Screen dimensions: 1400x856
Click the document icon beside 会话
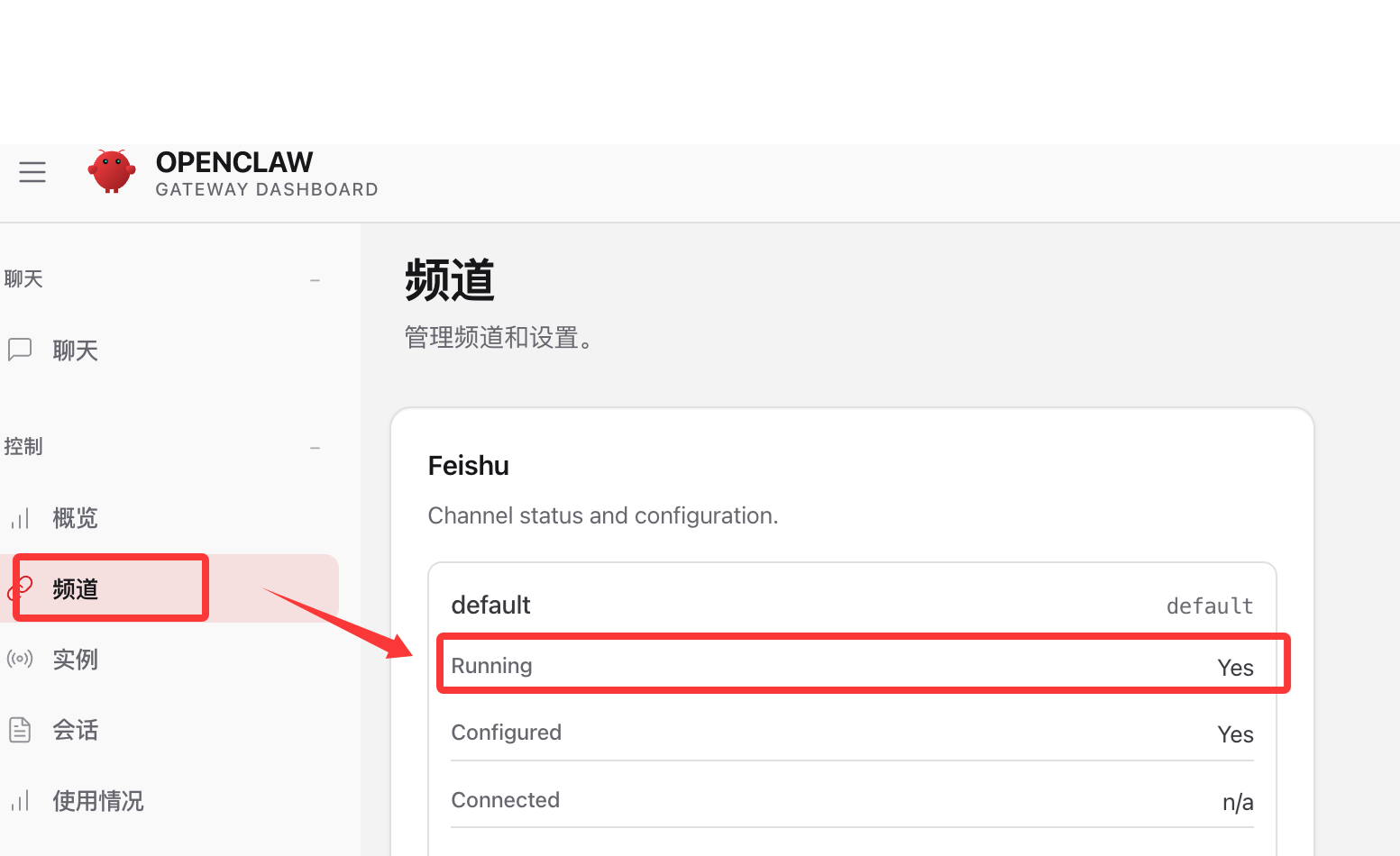(20, 730)
